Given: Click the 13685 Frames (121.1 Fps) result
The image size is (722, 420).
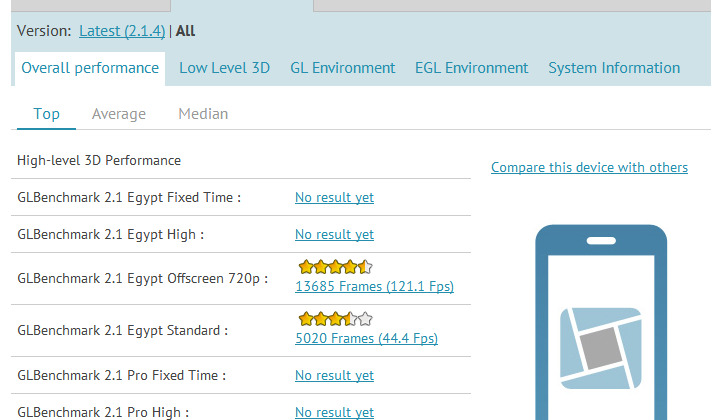Looking at the screenshot, I should click(x=374, y=287).
